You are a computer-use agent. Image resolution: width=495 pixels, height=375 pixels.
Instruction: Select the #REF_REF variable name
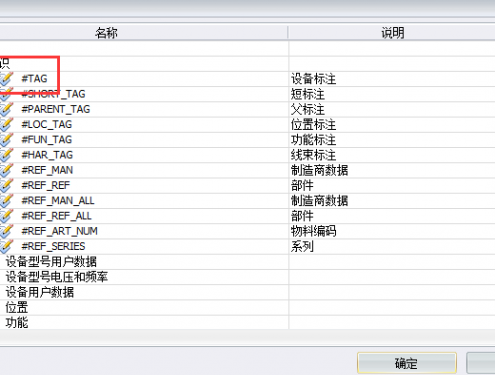[46, 185]
